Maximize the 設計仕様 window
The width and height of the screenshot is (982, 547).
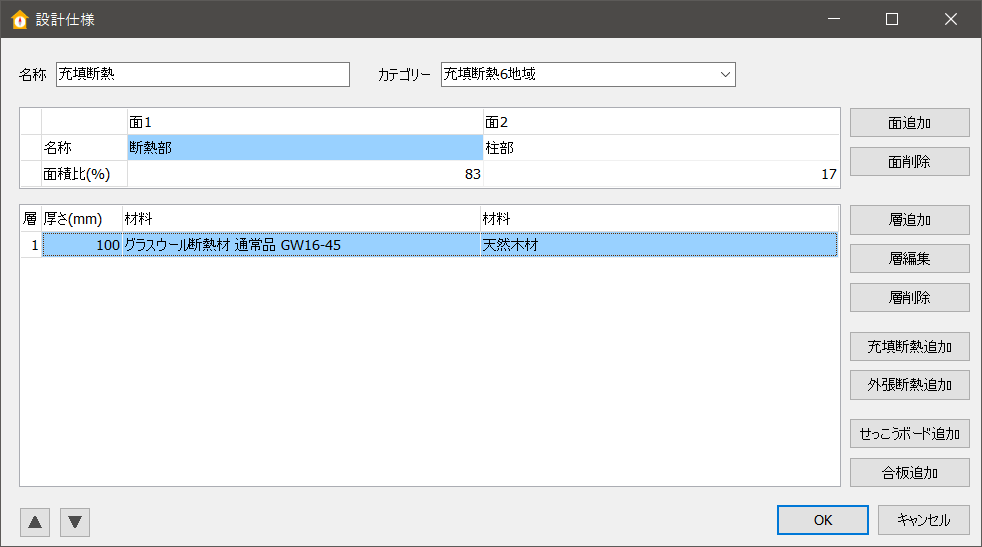[892, 19]
